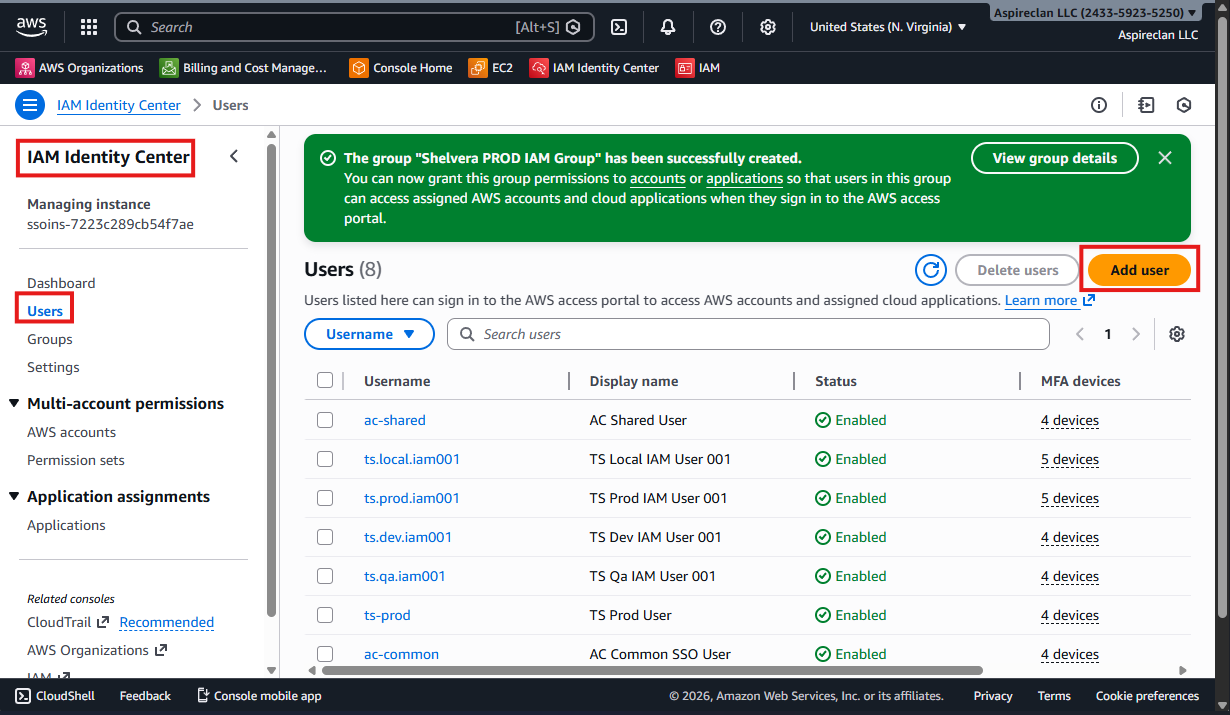The height and width of the screenshot is (715, 1230).
Task: Go to next page of users
Action: pos(1136,334)
